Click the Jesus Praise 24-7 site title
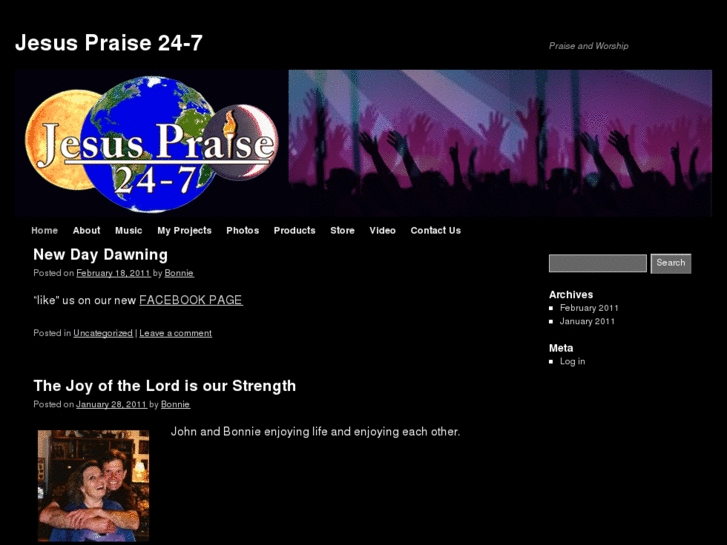The height and width of the screenshot is (545, 727). [x=109, y=43]
